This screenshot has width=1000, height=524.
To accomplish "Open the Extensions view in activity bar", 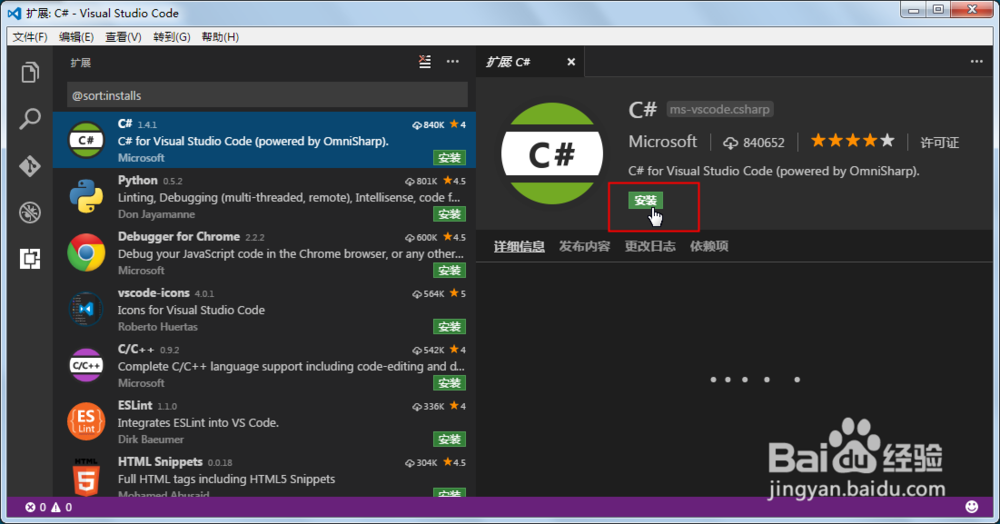I will (x=30, y=259).
